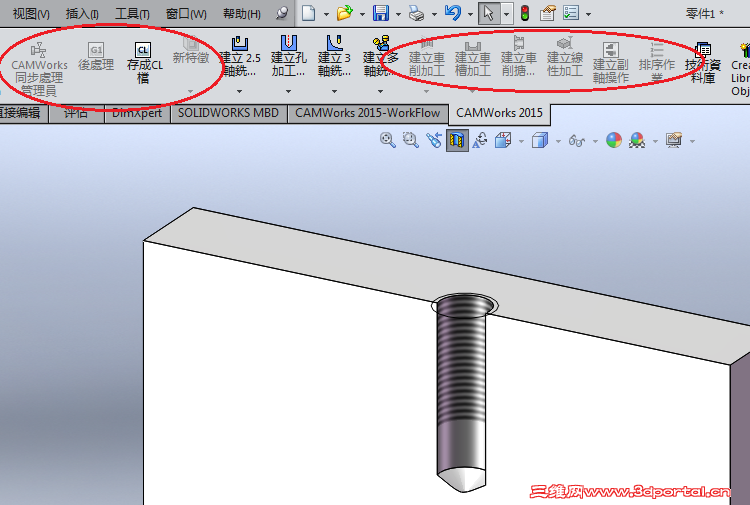
Task: Activate the Select cursor tool
Action: [x=488, y=13]
